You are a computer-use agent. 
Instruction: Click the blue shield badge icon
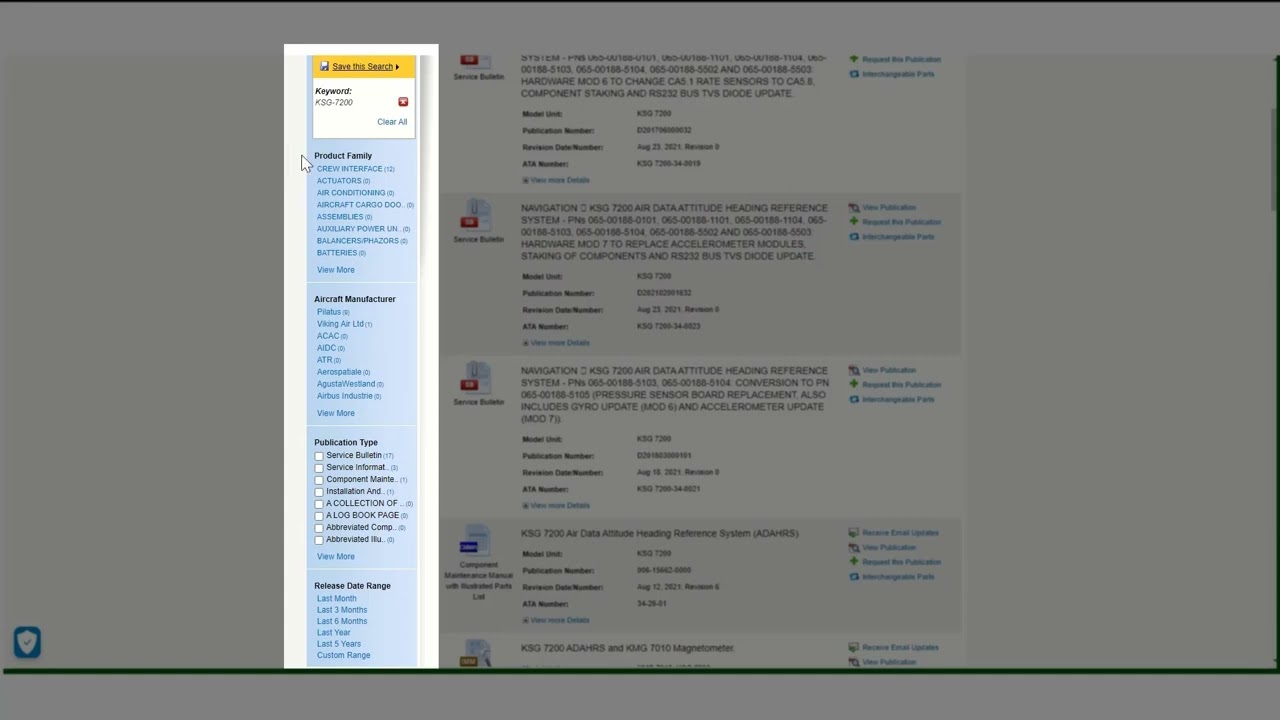27,642
